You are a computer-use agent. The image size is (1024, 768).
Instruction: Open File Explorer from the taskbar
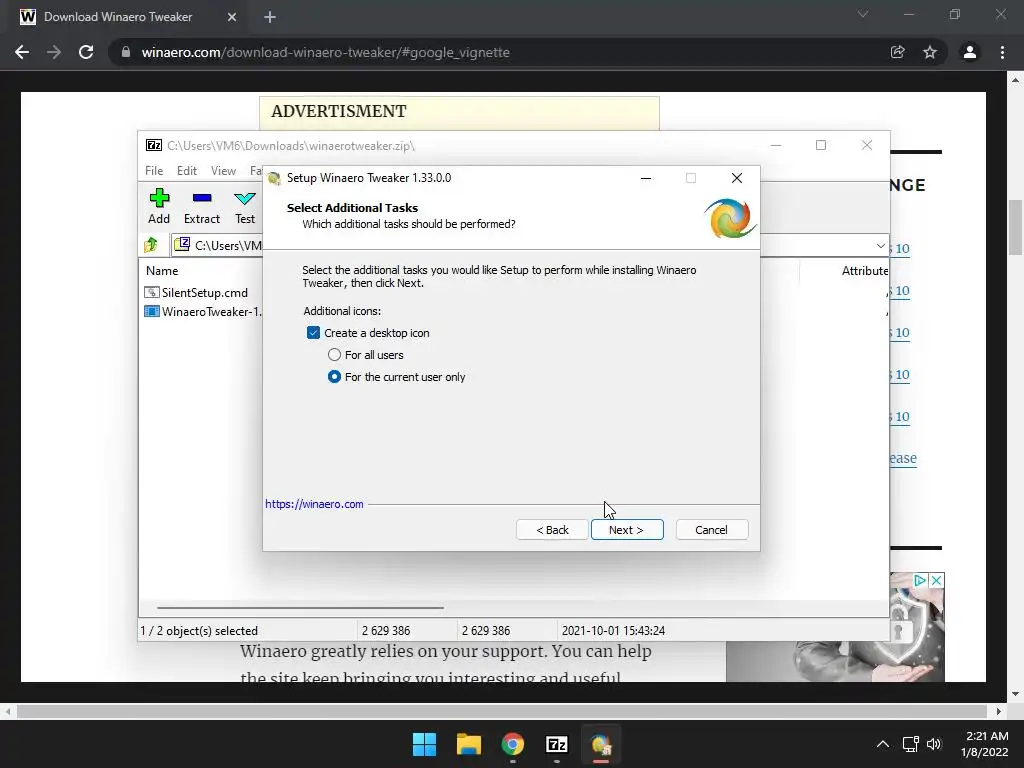[468, 744]
